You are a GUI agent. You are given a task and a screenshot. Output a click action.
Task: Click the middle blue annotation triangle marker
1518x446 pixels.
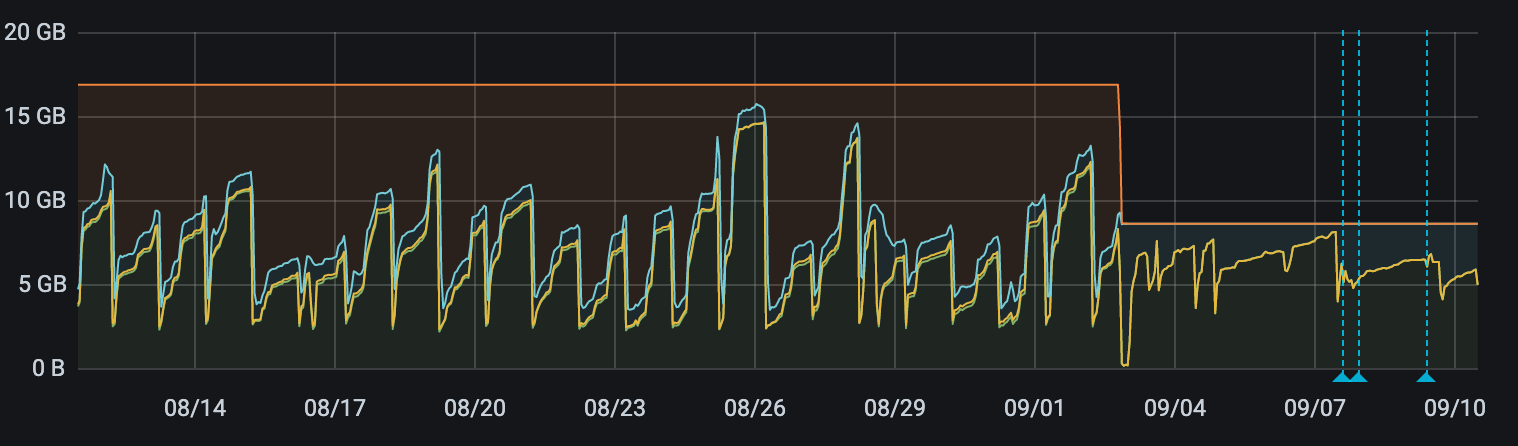pos(1358,377)
